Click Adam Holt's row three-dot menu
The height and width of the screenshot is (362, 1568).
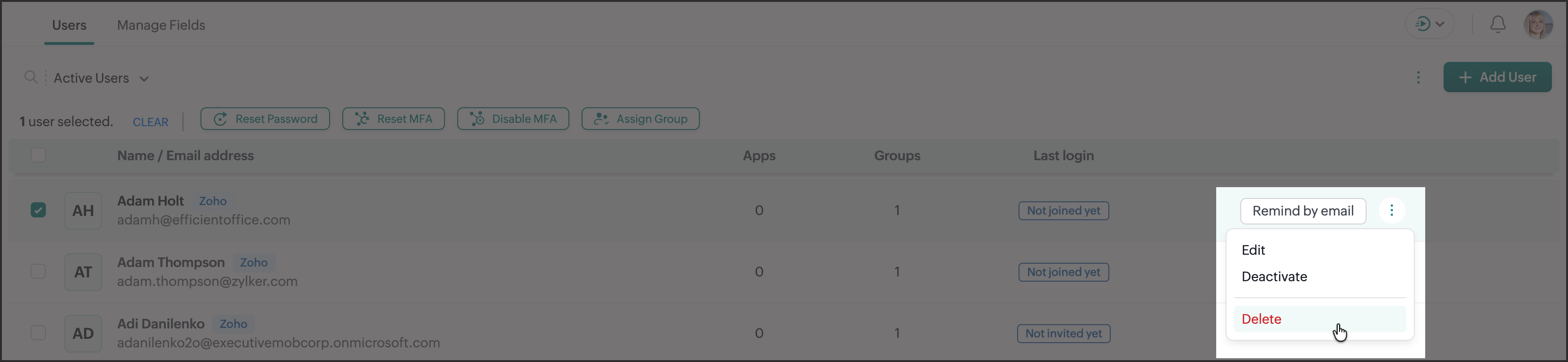[x=1392, y=210]
